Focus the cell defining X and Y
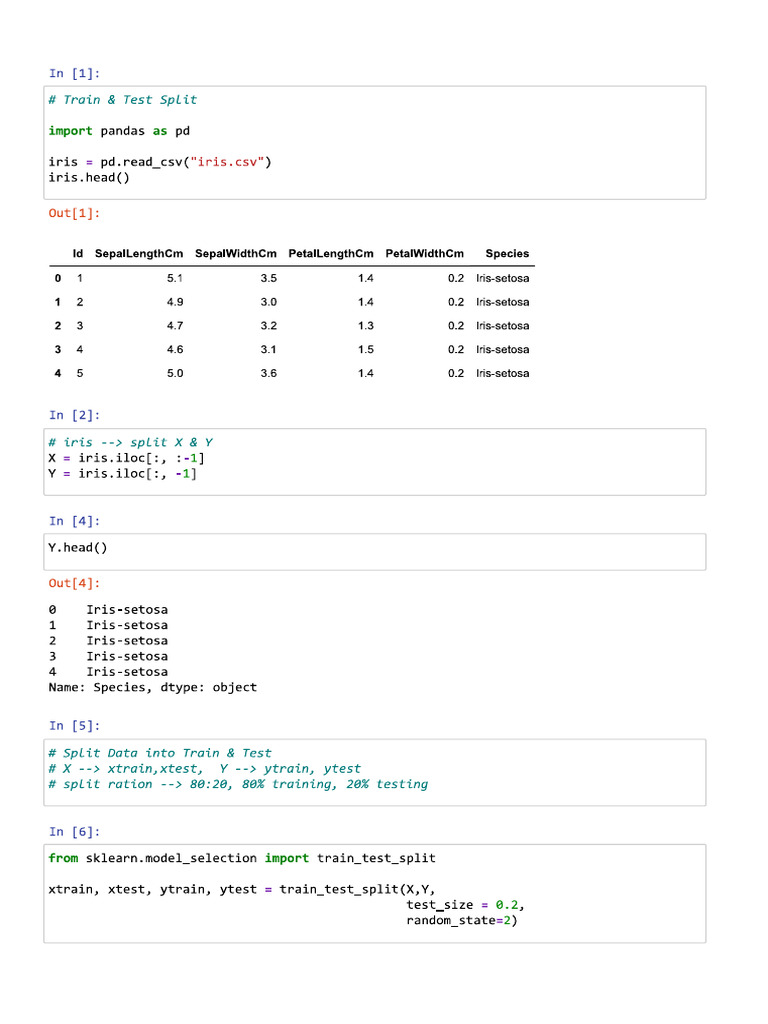Screen dimensions: 768x1024 (374, 461)
